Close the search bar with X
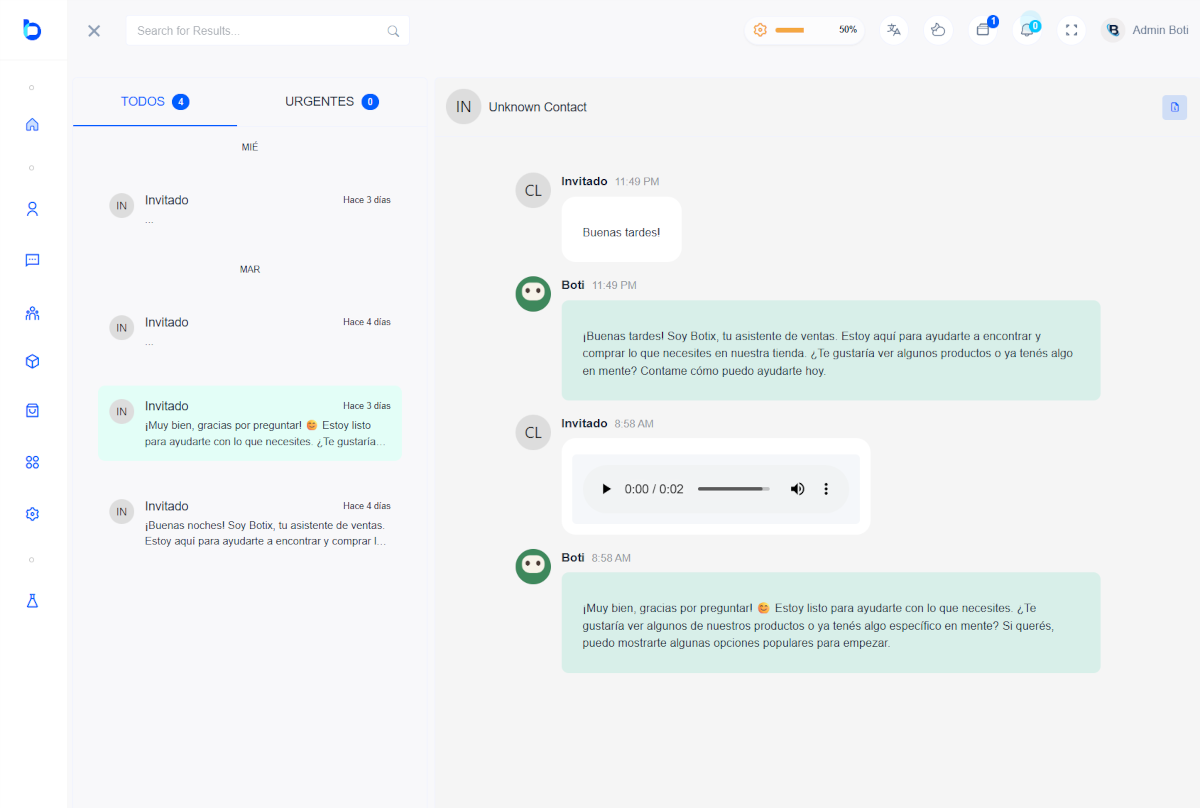1200x808 pixels. point(94,31)
